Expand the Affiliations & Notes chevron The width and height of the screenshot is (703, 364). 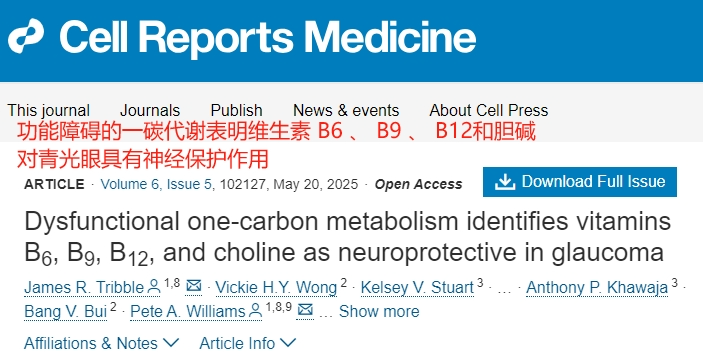pyautogui.click(x=171, y=343)
